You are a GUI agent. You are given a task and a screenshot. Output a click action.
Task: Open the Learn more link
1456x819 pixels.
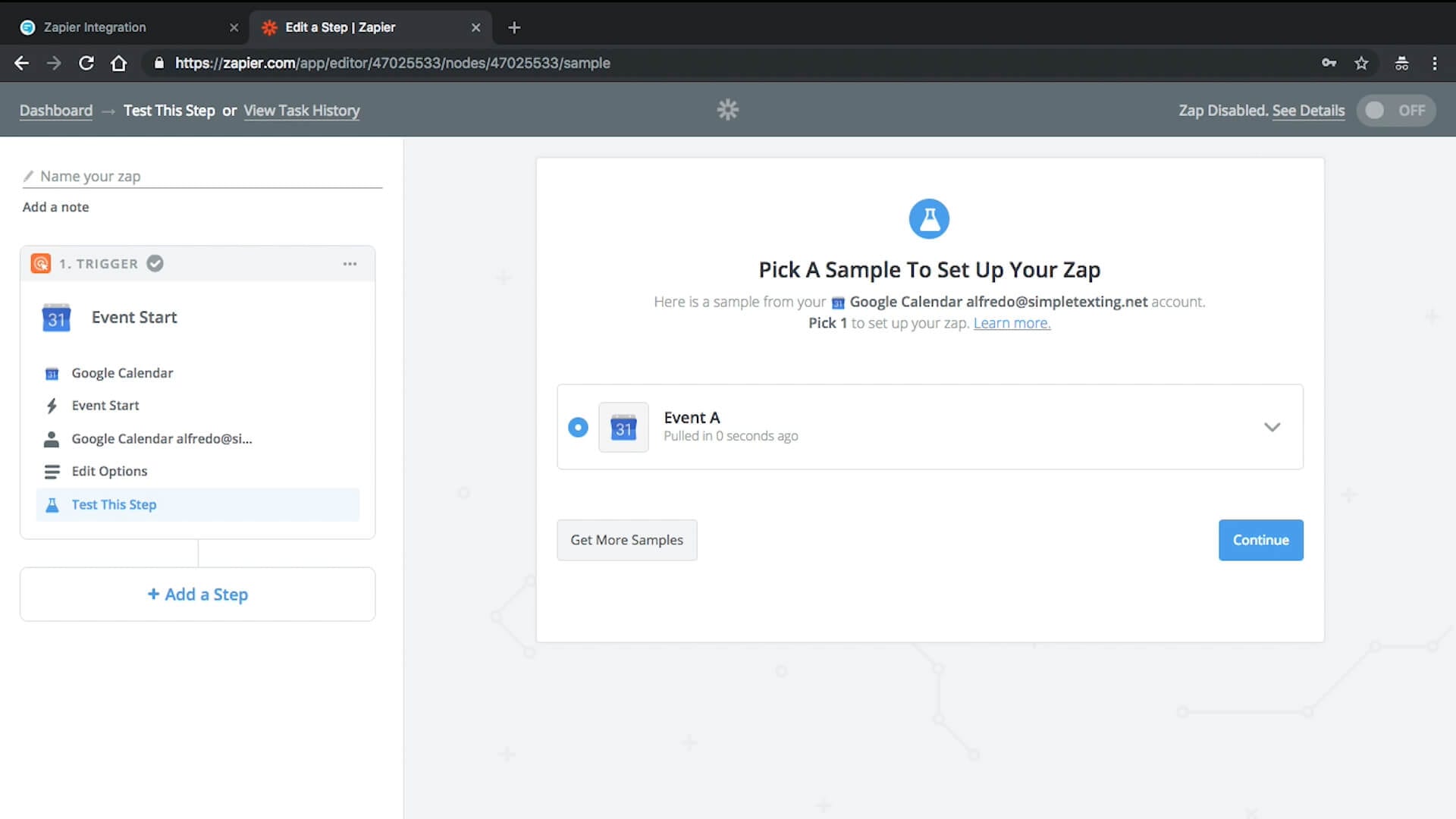click(1012, 323)
